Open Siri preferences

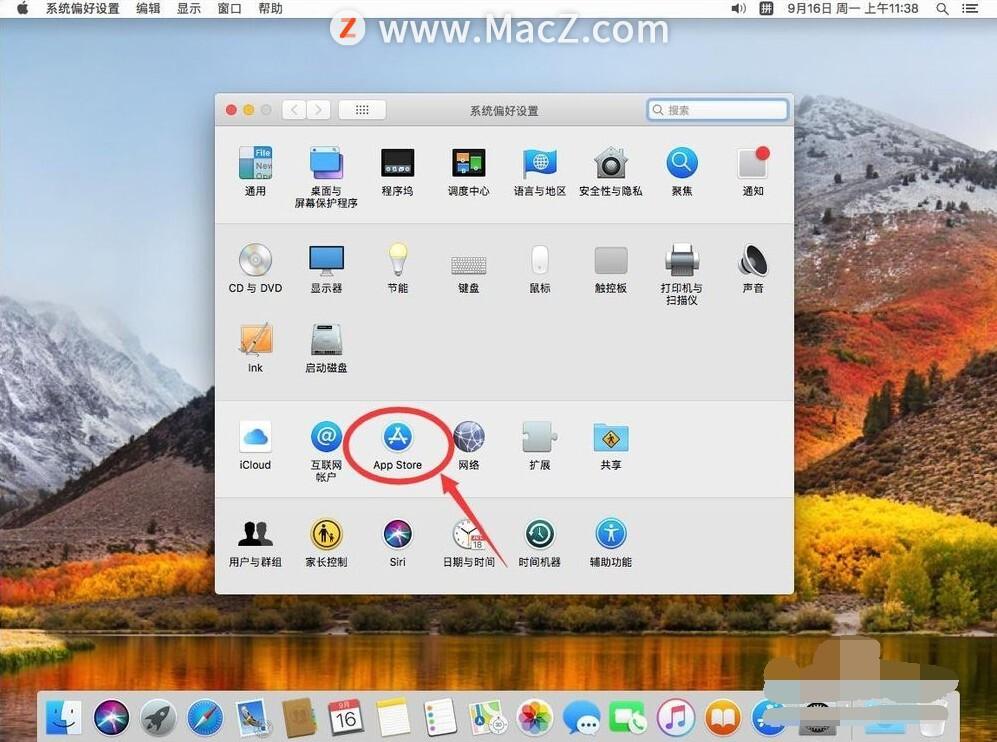pyautogui.click(x=397, y=534)
